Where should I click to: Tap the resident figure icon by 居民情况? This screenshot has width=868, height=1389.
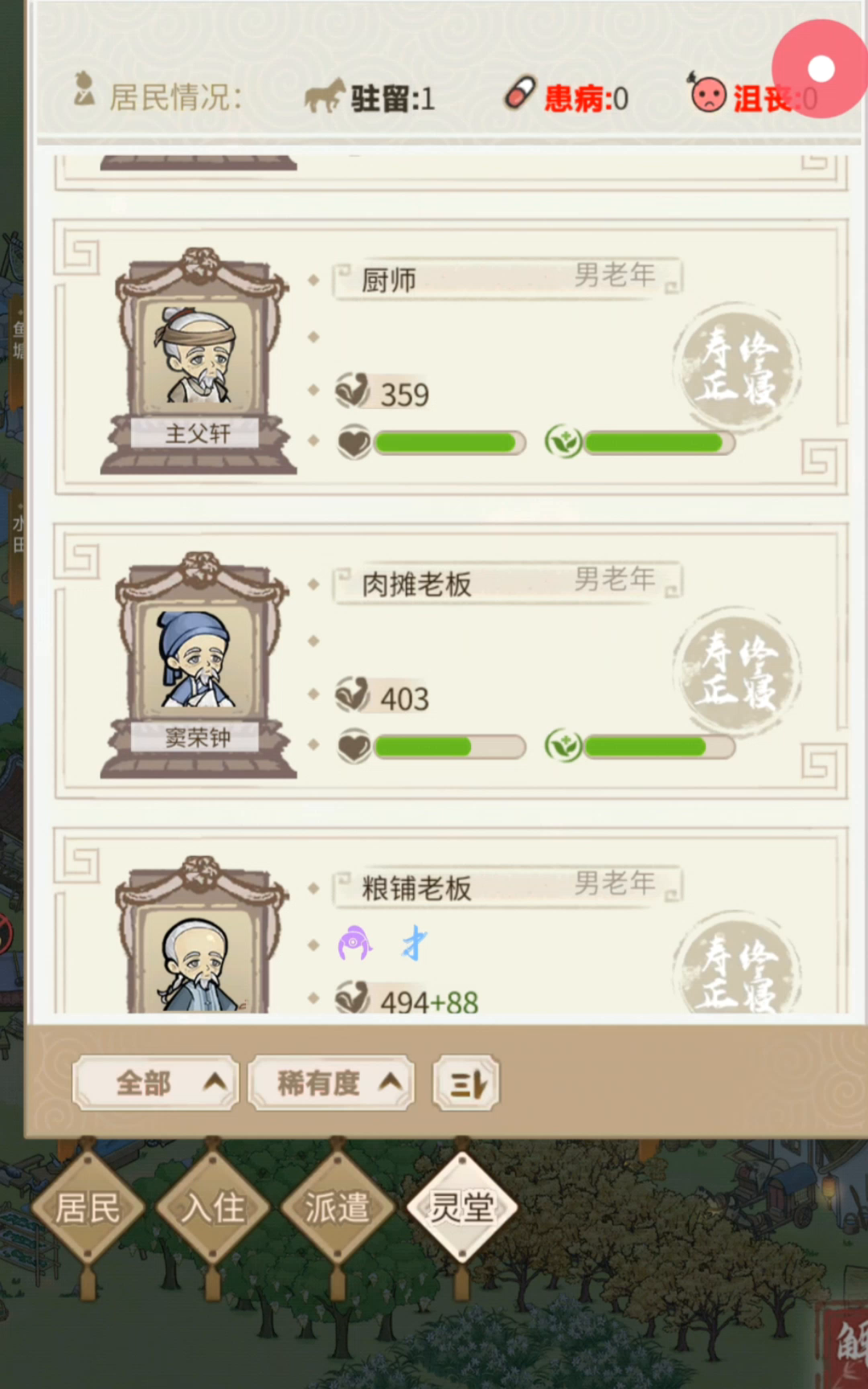point(83,89)
